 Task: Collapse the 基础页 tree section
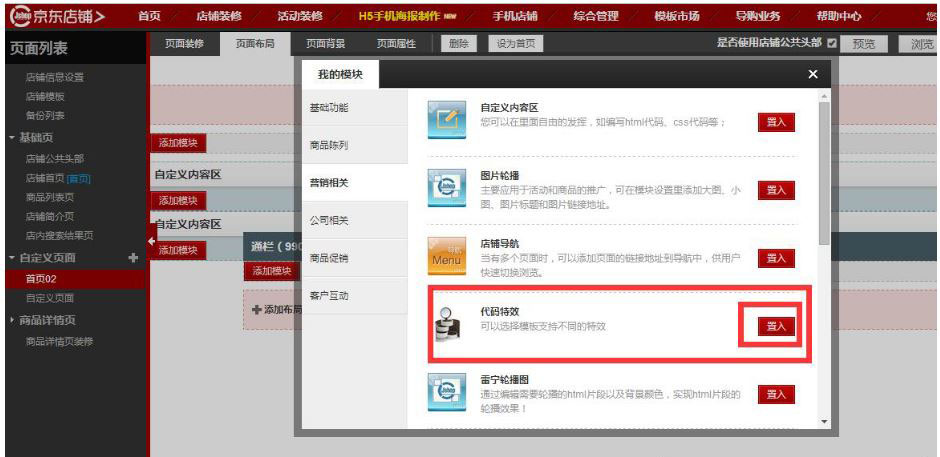tap(12, 137)
